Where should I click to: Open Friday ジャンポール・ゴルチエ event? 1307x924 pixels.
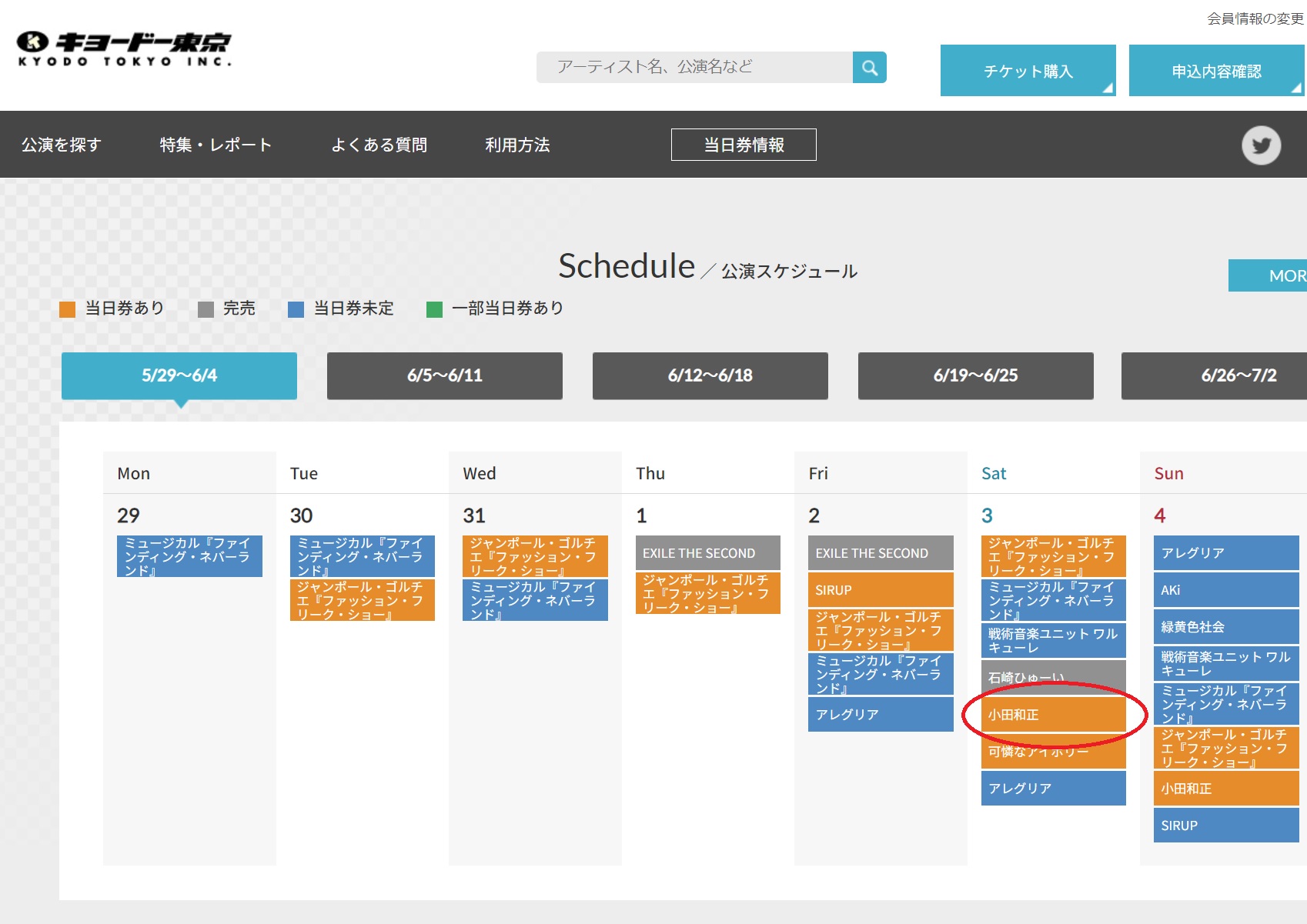coord(881,630)
